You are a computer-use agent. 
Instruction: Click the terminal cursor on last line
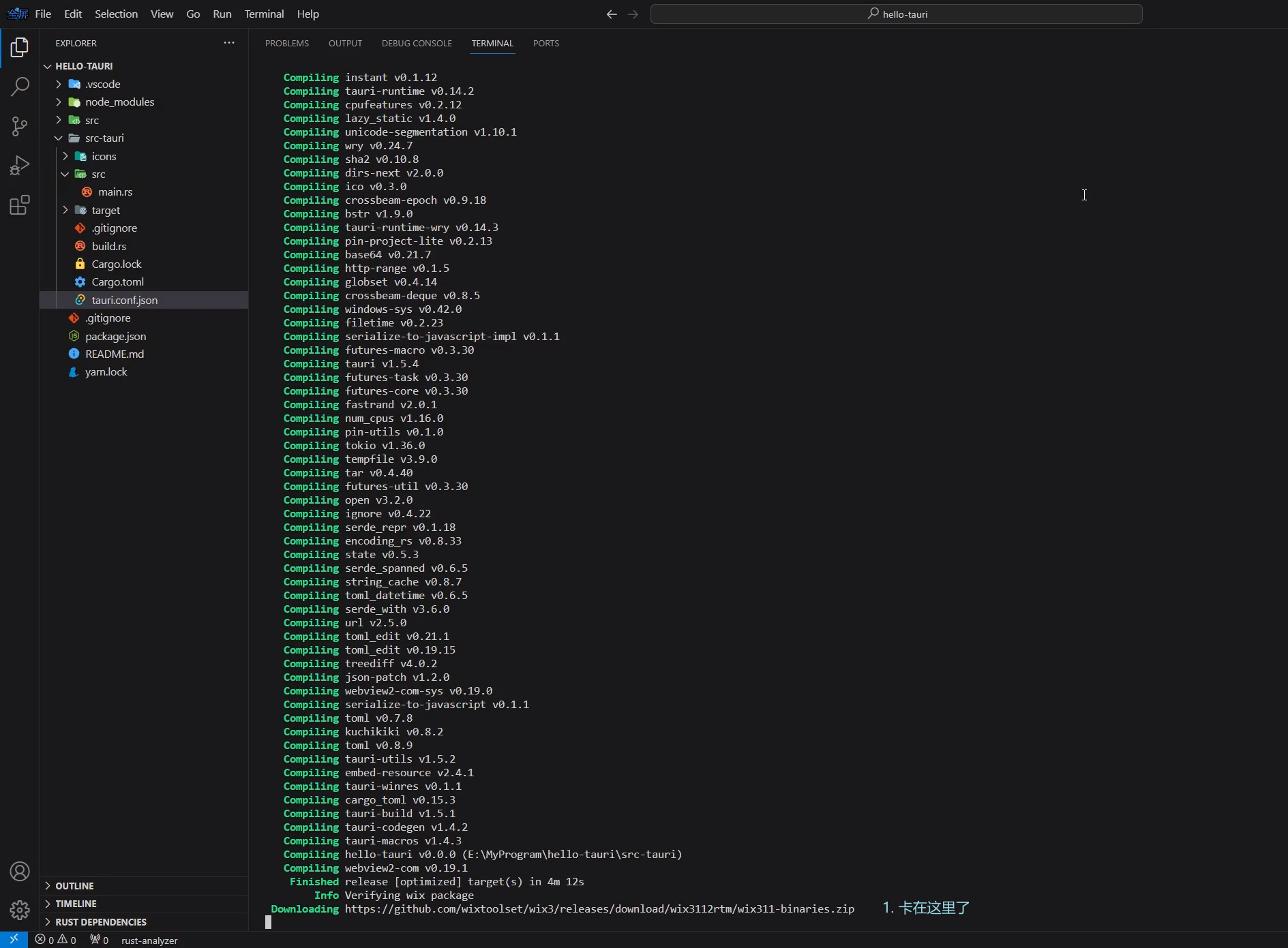268,922
